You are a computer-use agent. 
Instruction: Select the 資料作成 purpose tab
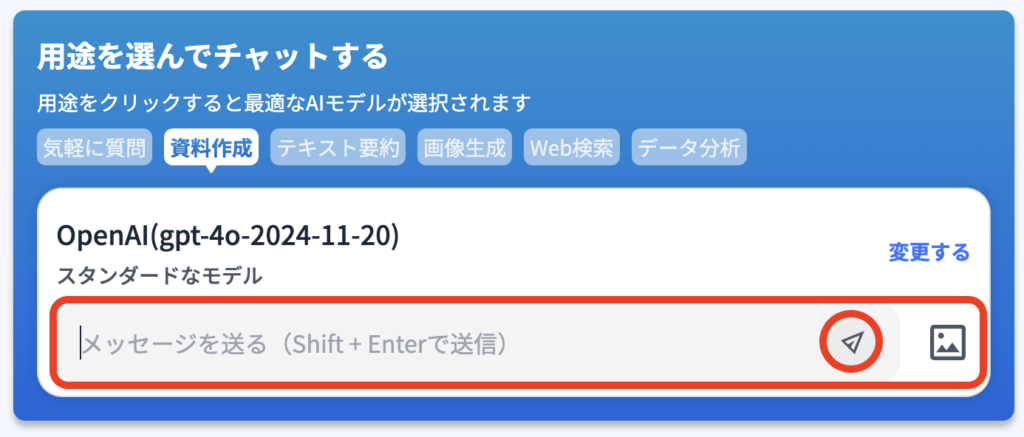[213, 149]
